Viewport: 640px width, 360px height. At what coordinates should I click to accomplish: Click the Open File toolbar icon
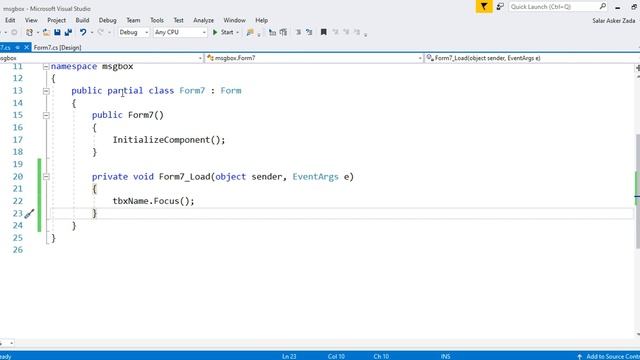click(47, 32)
